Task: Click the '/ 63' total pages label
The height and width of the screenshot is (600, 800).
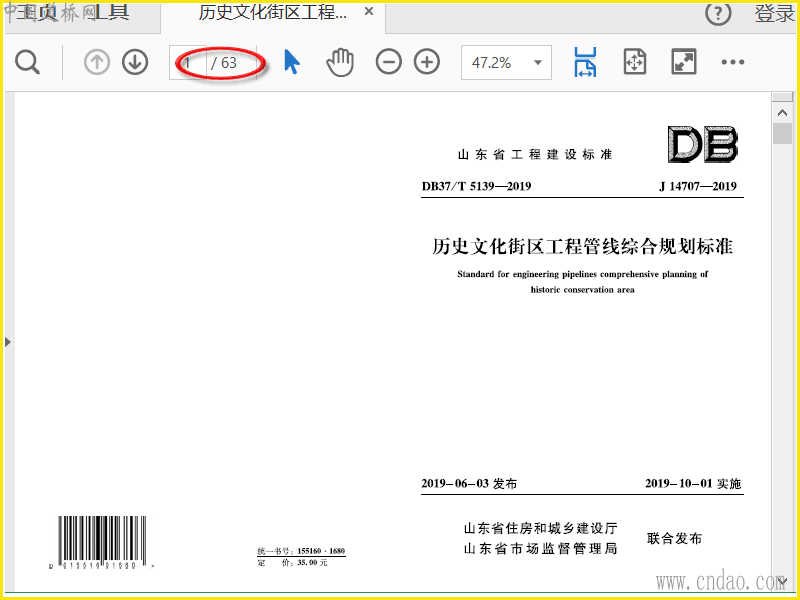Action: (224, 62)
